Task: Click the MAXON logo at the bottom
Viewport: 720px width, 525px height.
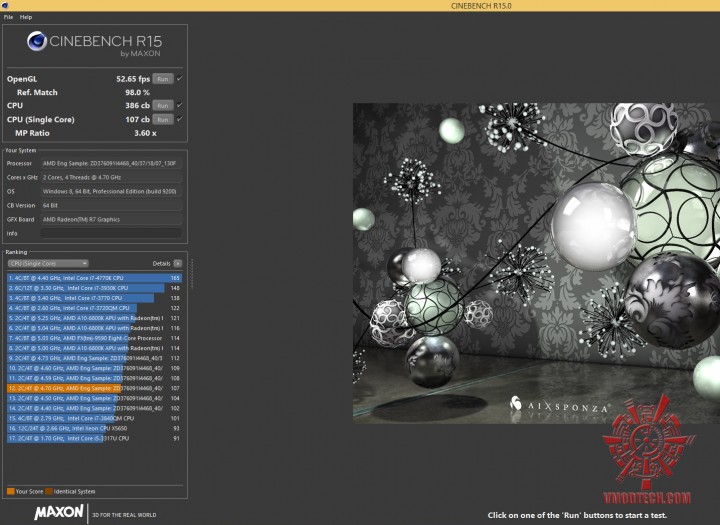Action: coord(59,512)
